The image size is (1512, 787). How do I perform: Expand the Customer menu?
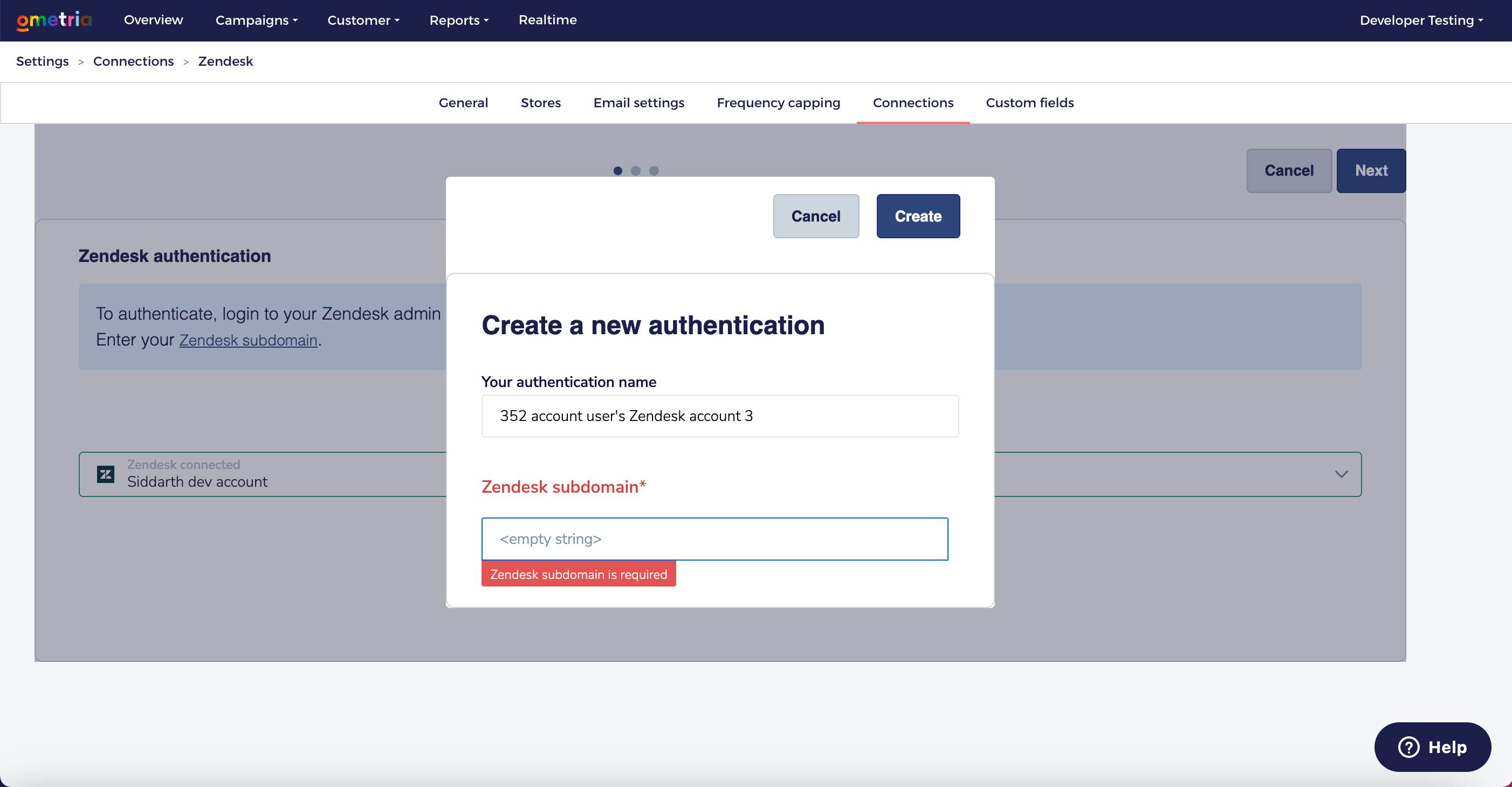(363, 20)
